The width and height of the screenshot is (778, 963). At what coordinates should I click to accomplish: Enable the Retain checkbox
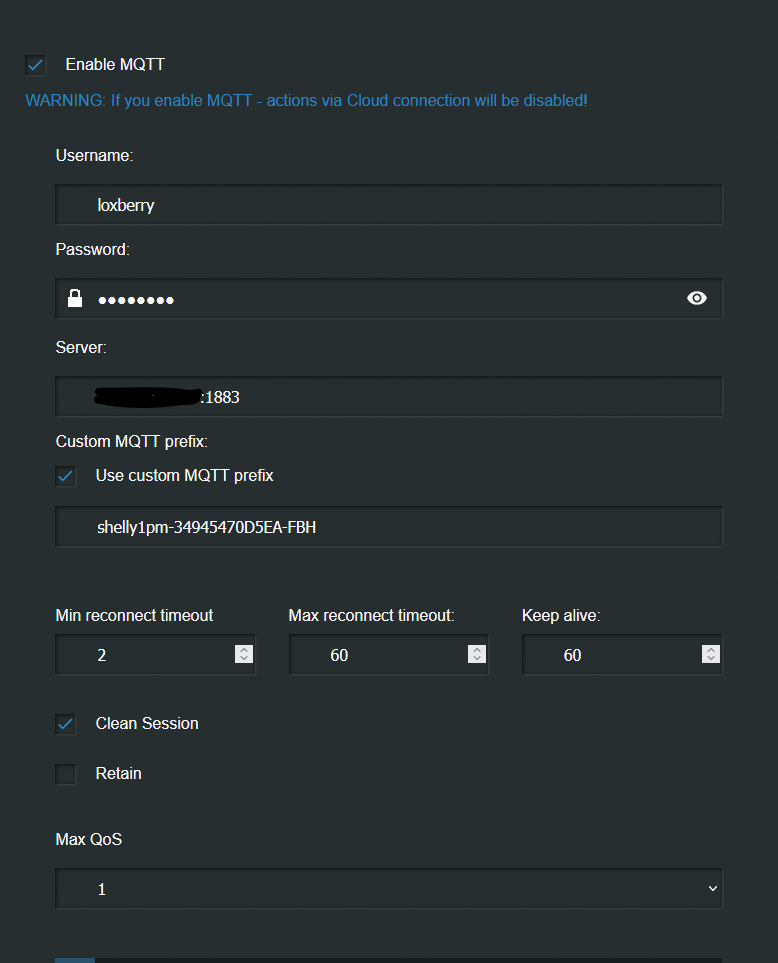66,774
